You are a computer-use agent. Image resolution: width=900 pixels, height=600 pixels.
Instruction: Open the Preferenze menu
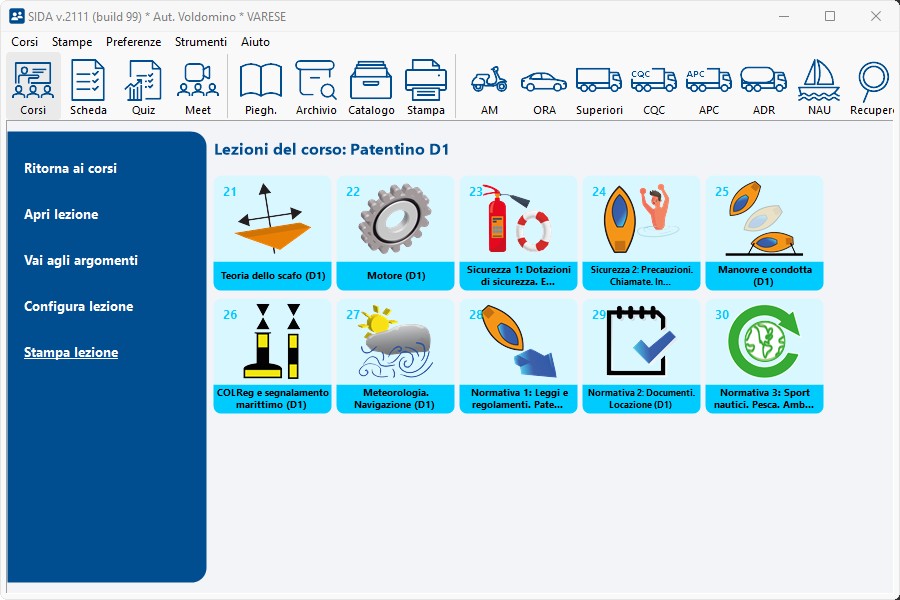(x=133, y=42)
